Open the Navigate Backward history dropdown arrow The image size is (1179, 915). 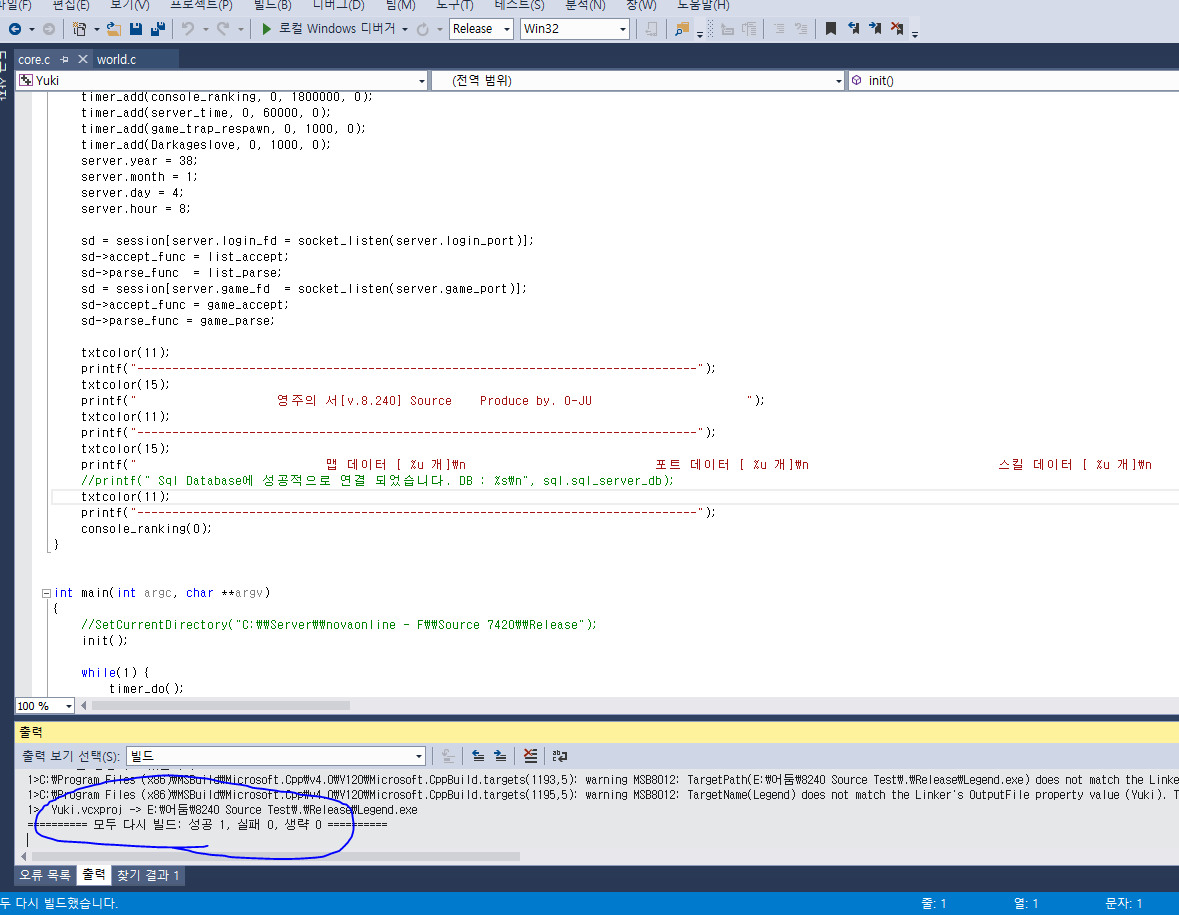point(32,29)
